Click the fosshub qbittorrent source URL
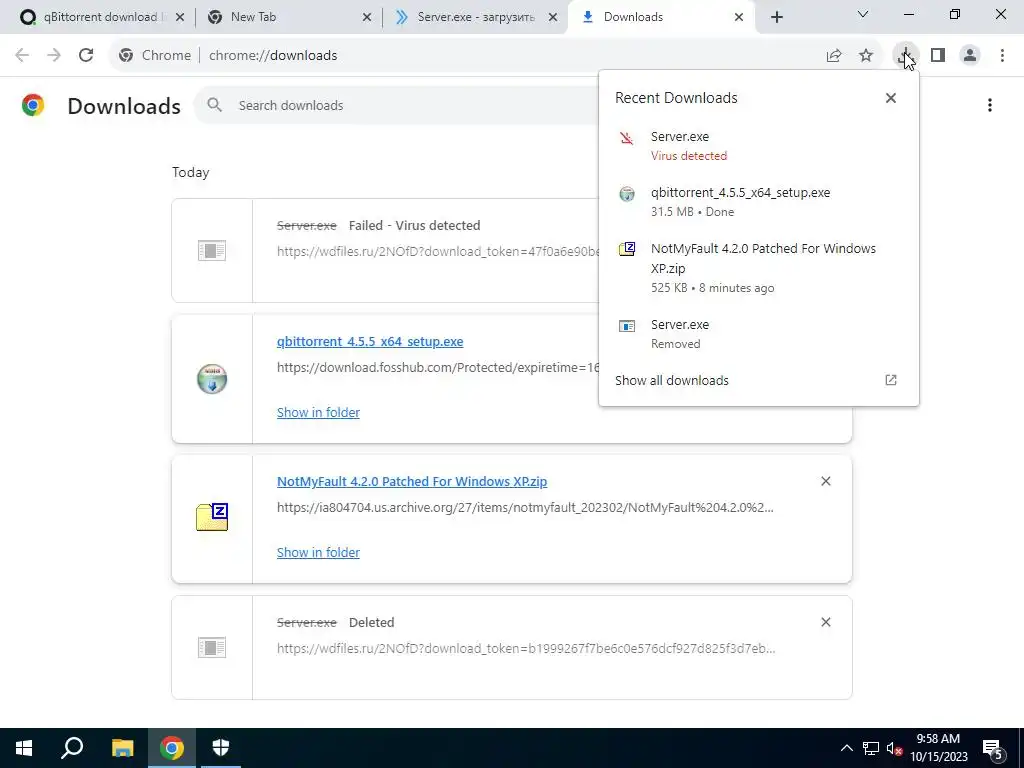The image size is (1024, 768). tap(438, 367)
